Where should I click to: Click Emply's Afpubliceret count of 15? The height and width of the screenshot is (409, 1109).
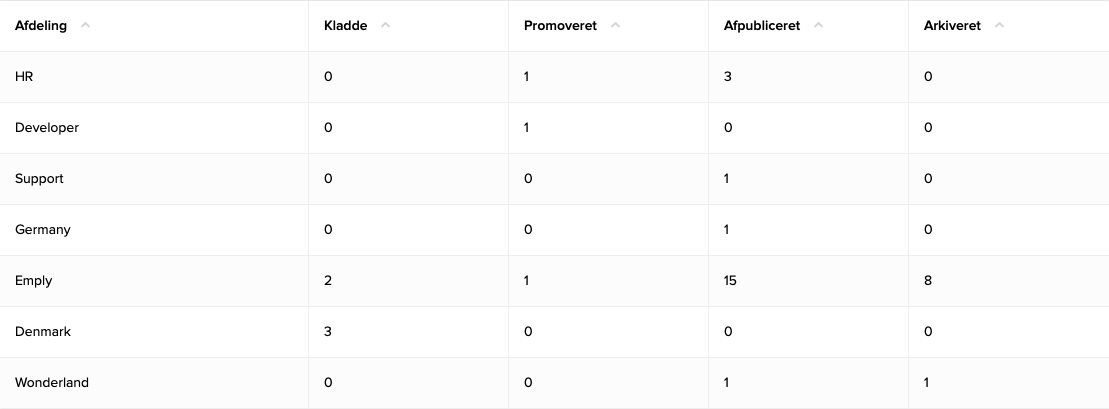(730, 281)
